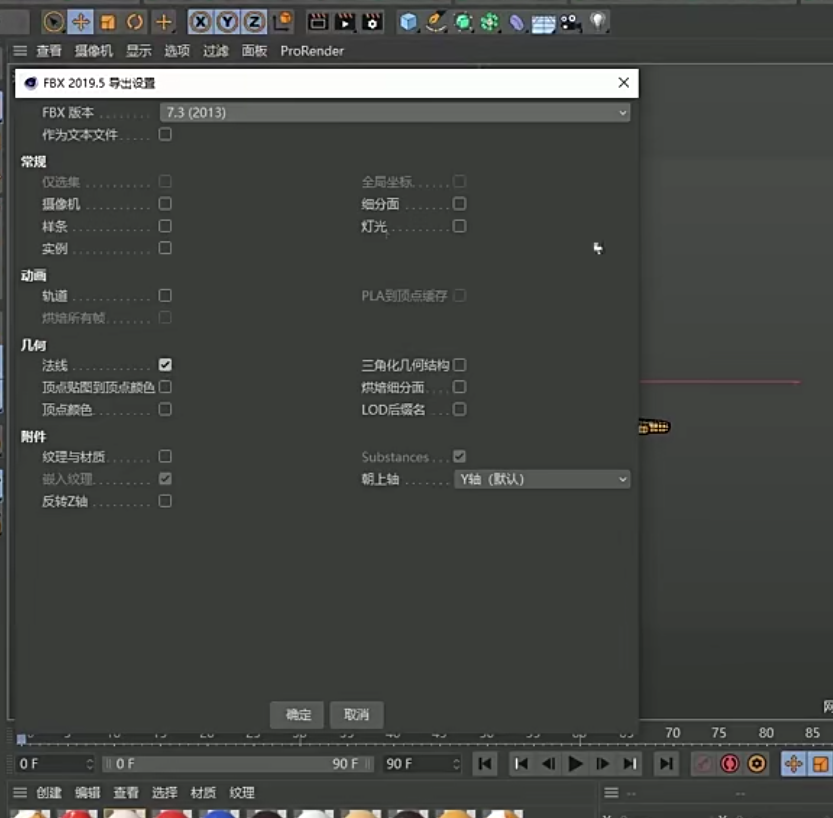Click current frame 0 F field
Viewport: 833px width, 818px height.
pyautogui.click(x=55, y=764)
